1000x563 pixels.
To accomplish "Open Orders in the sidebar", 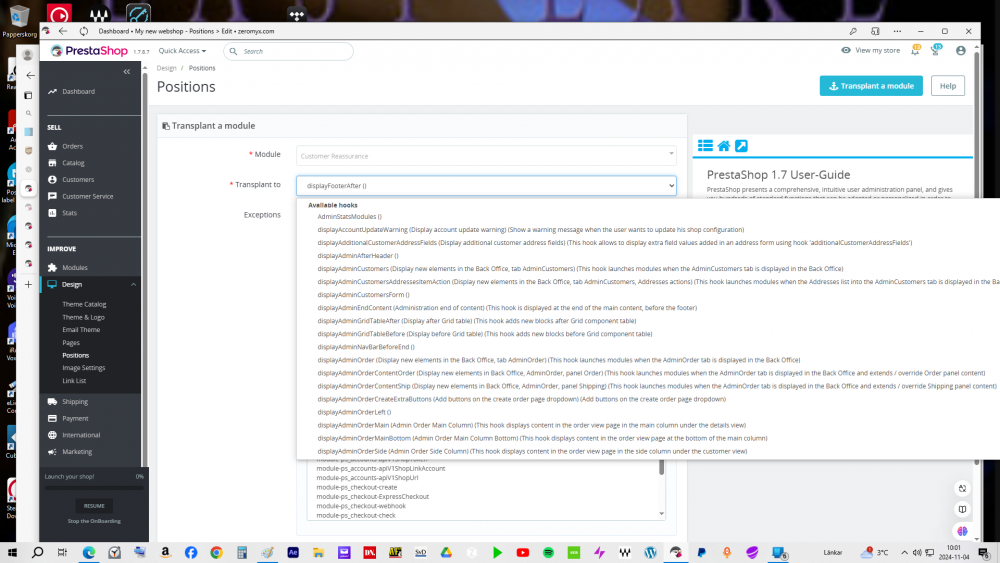I will click(x=72, y=146).
